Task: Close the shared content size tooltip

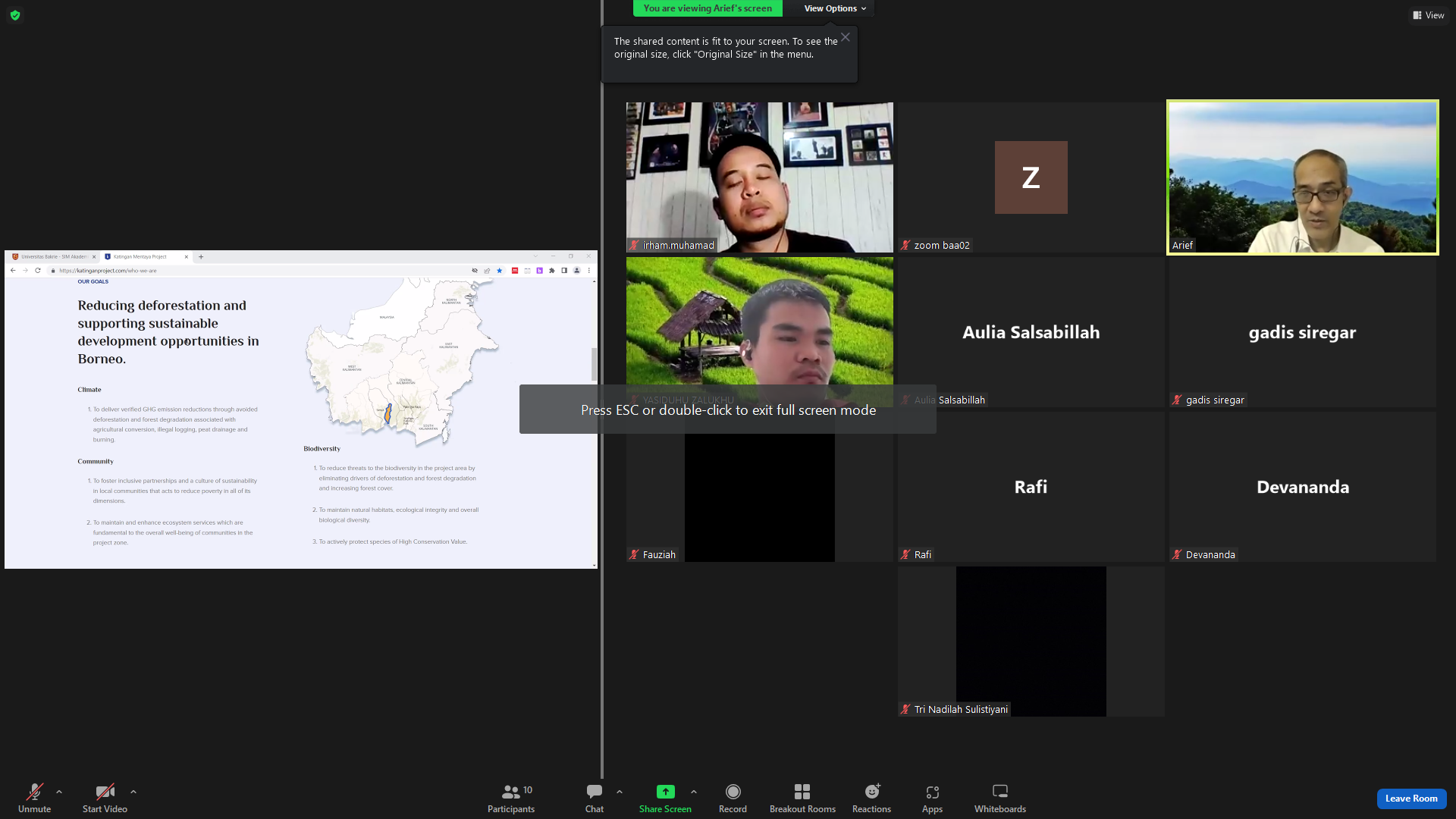Action: [x=846, y=37]
